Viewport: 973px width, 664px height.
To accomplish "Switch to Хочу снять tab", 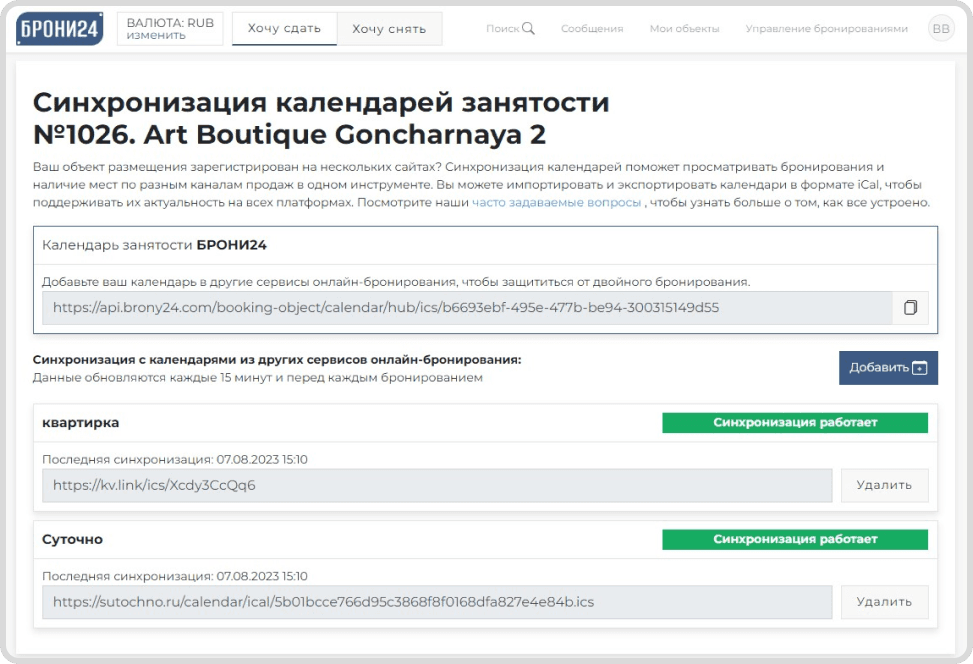I will pyautogui.click(x=389, y=29).
